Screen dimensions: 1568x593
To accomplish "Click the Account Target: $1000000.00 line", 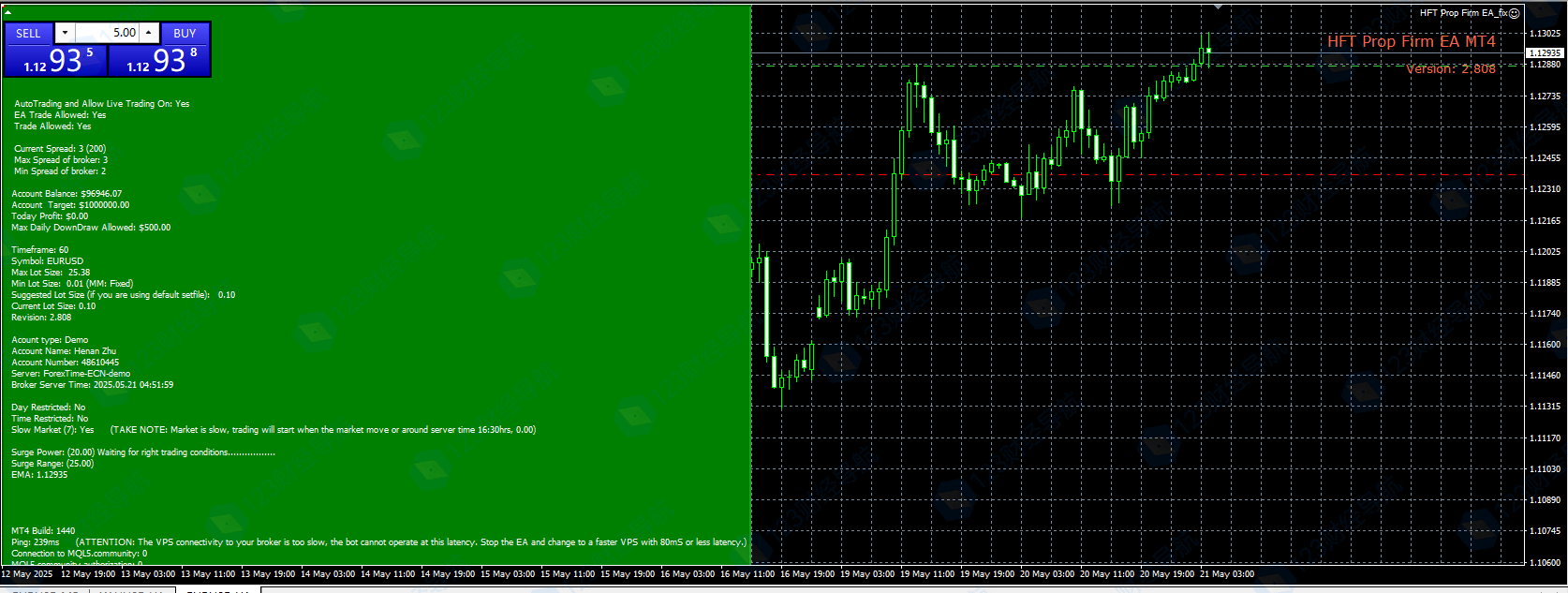I will [70, 205].
